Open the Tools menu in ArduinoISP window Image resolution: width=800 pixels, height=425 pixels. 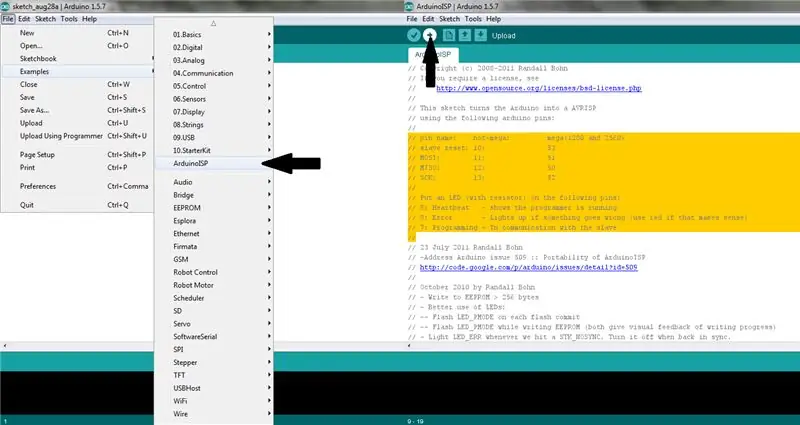(473, 19)
